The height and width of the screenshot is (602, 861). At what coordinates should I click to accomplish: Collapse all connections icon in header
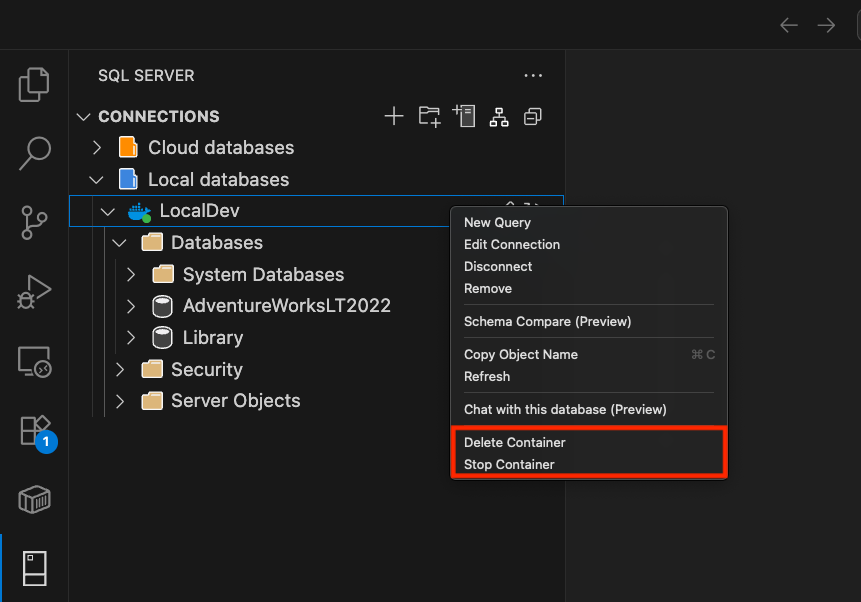(x=533, y=116)
